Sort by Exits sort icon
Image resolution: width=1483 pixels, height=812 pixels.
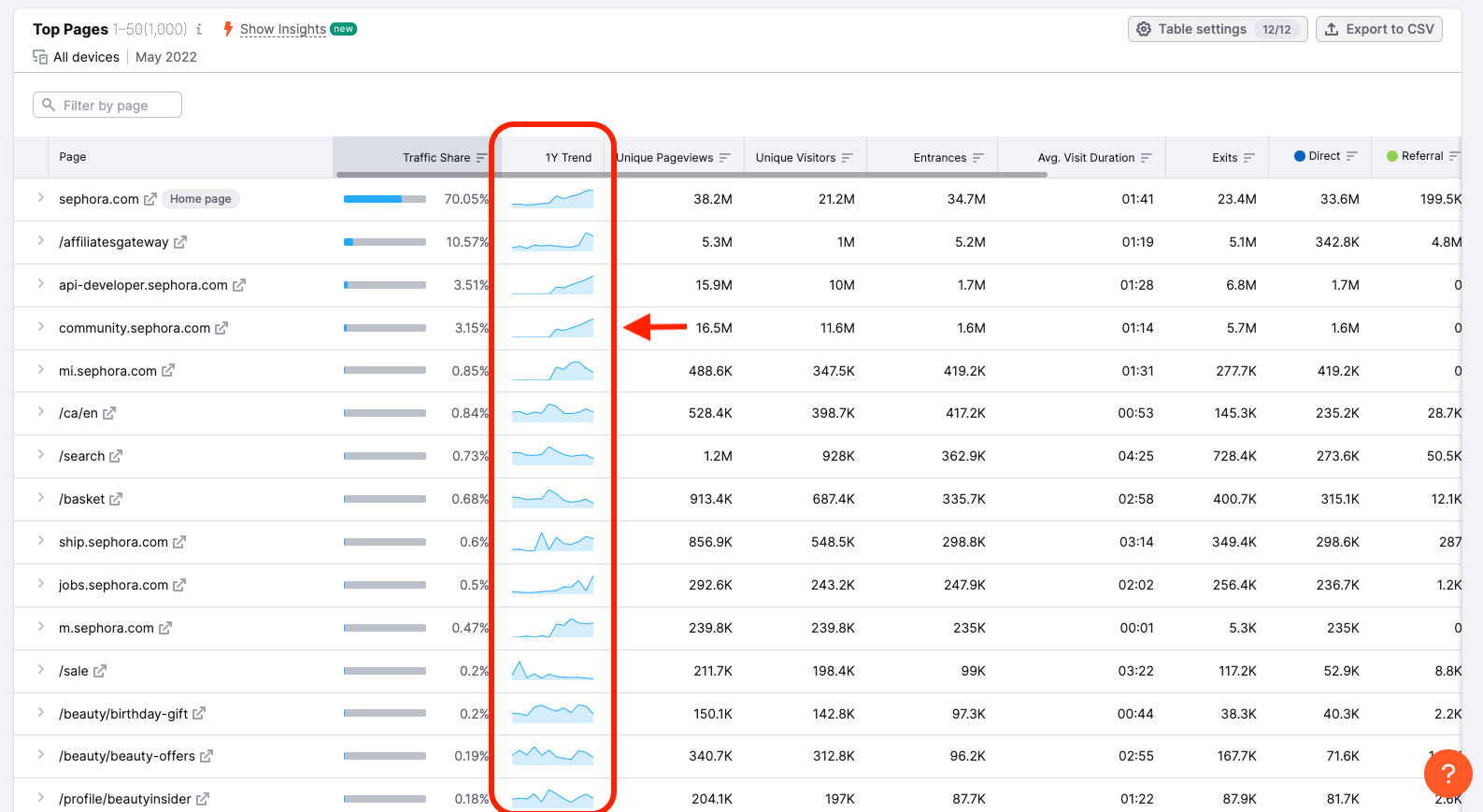pyautogui.click(x=1248, y=158)
